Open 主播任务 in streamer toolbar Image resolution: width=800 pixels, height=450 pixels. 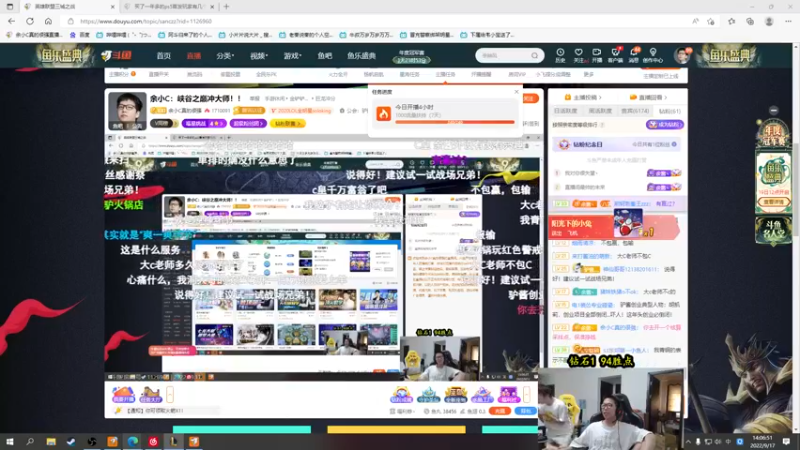[445, 74]
